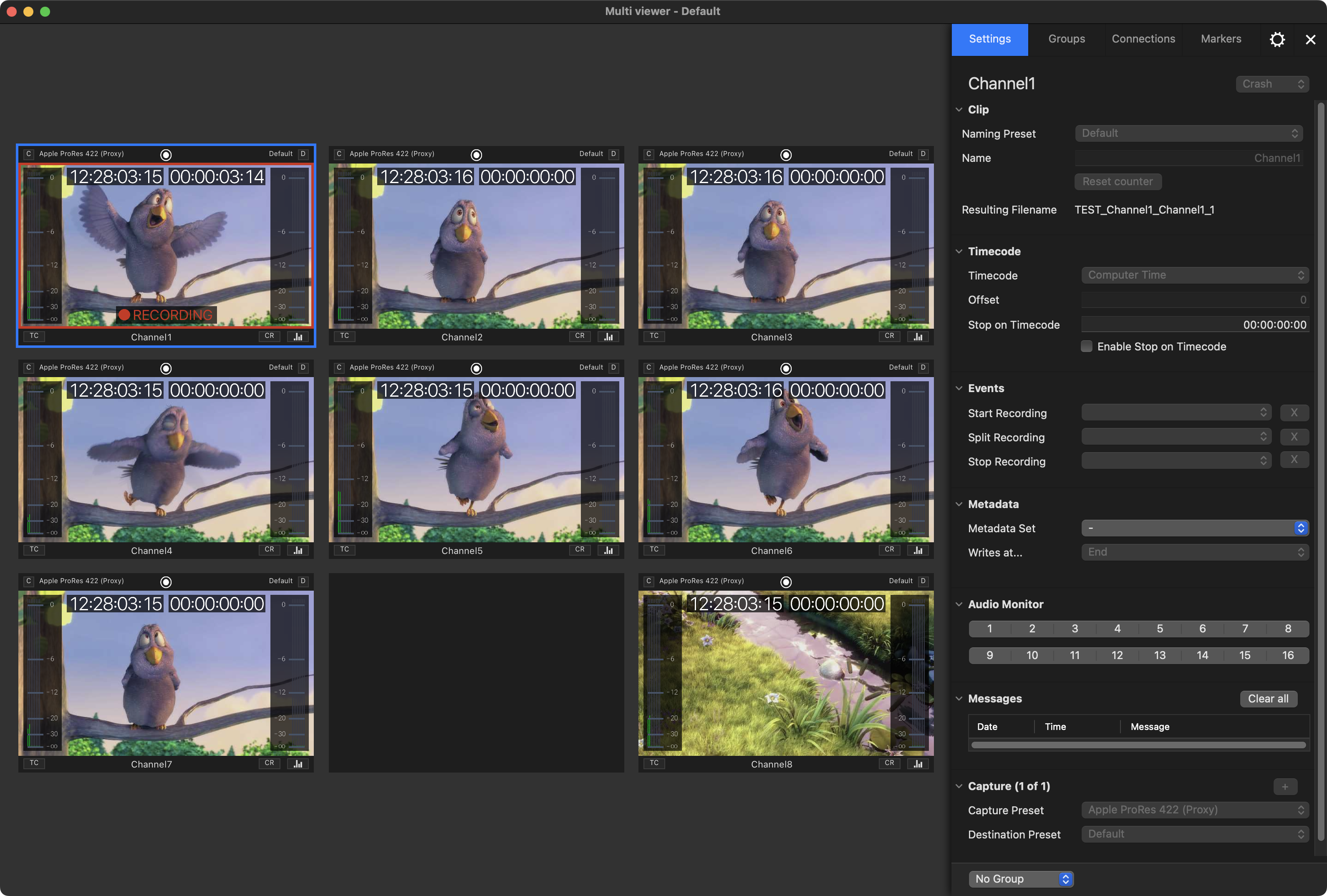Image resolution: width=1327 pixels, height=896 pixels.
Task: Toggle audio monitor channel 16
Action: (1288, 655)
